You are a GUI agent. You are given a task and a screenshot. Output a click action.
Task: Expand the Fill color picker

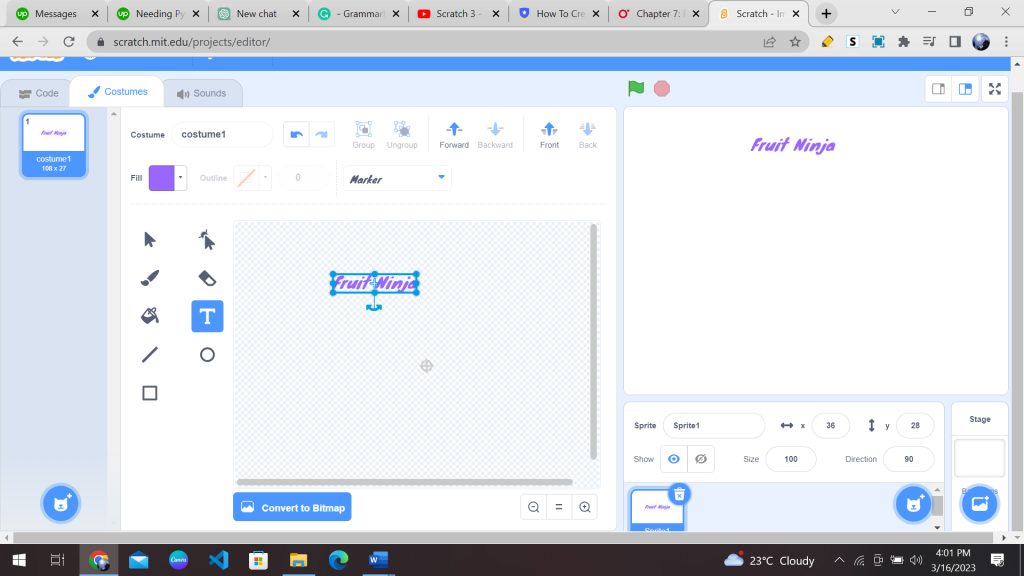pyautogui.click(x=180, y=177)
